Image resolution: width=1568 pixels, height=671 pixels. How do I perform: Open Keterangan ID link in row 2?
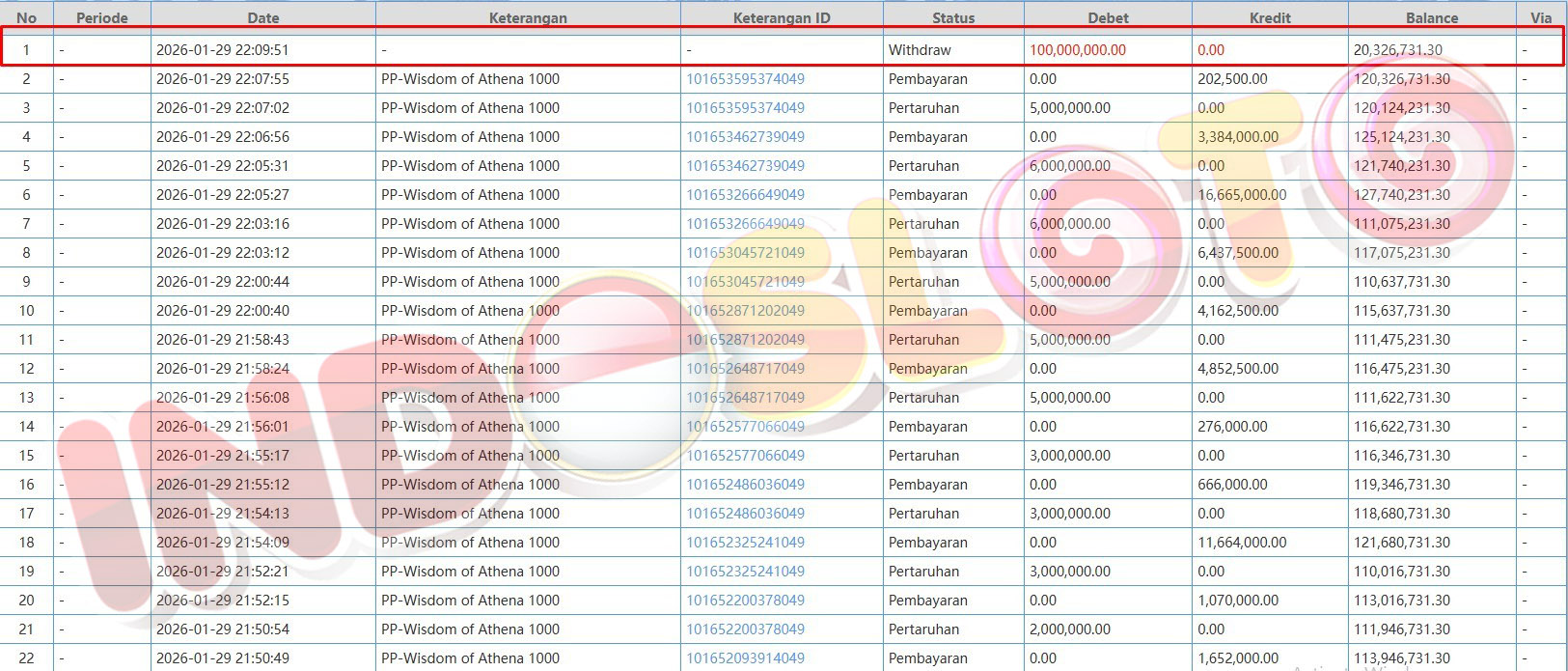[x=745, y=79]
